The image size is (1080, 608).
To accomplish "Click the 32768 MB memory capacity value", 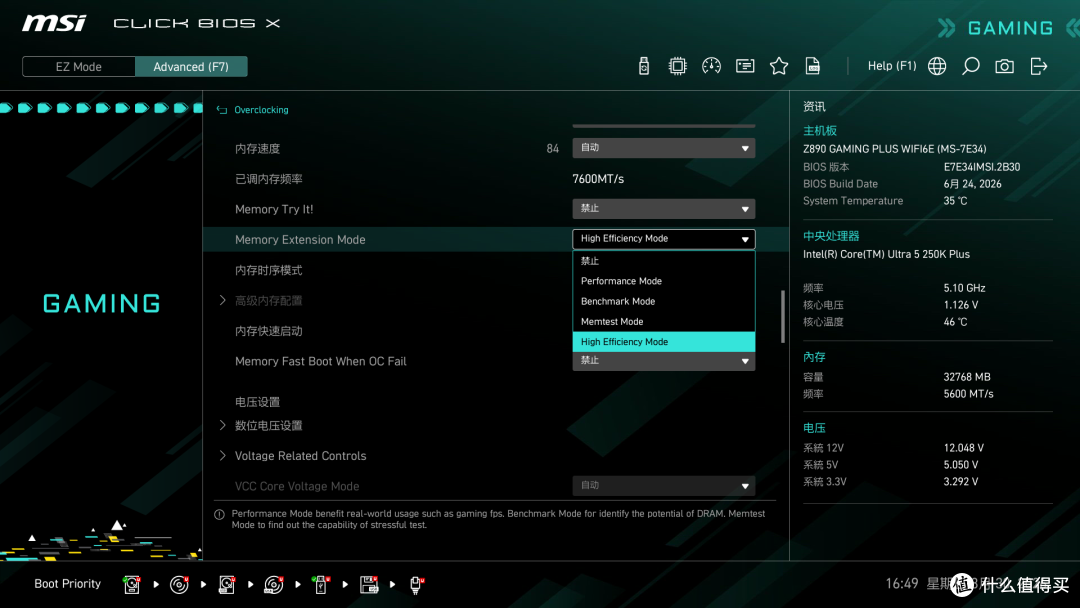I will [x=966, y=377].
